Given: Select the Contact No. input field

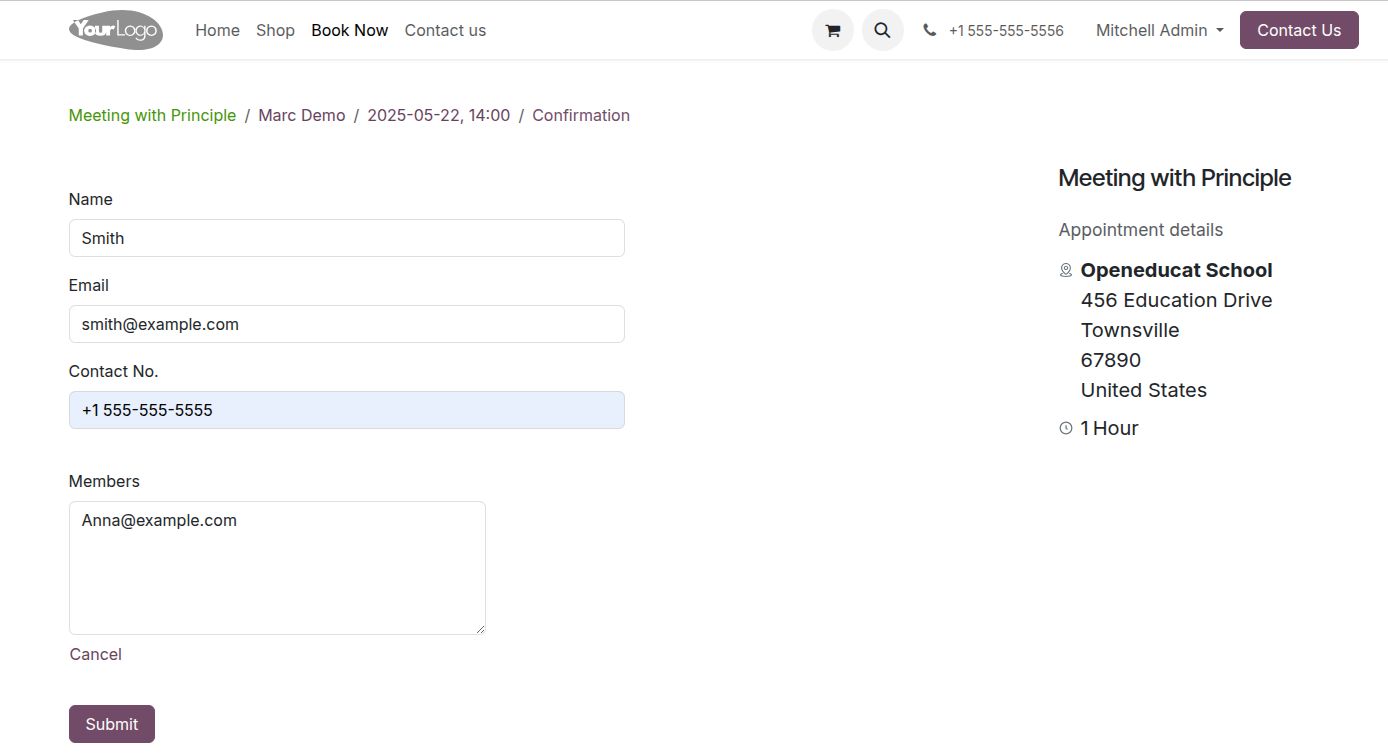Looking at the screenshot, I should click(346, 410).
